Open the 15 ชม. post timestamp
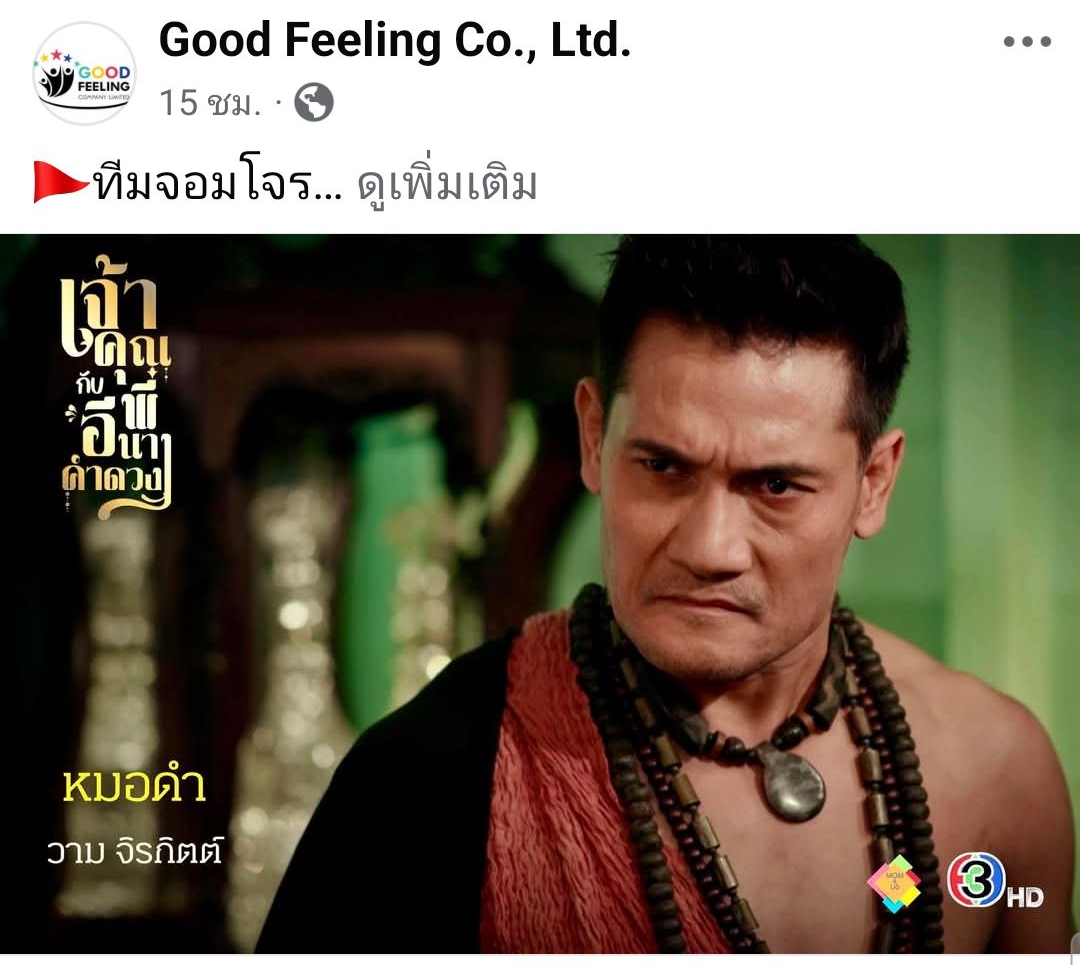This screenshot has height=965, width=1080. (x=210, y=103)
